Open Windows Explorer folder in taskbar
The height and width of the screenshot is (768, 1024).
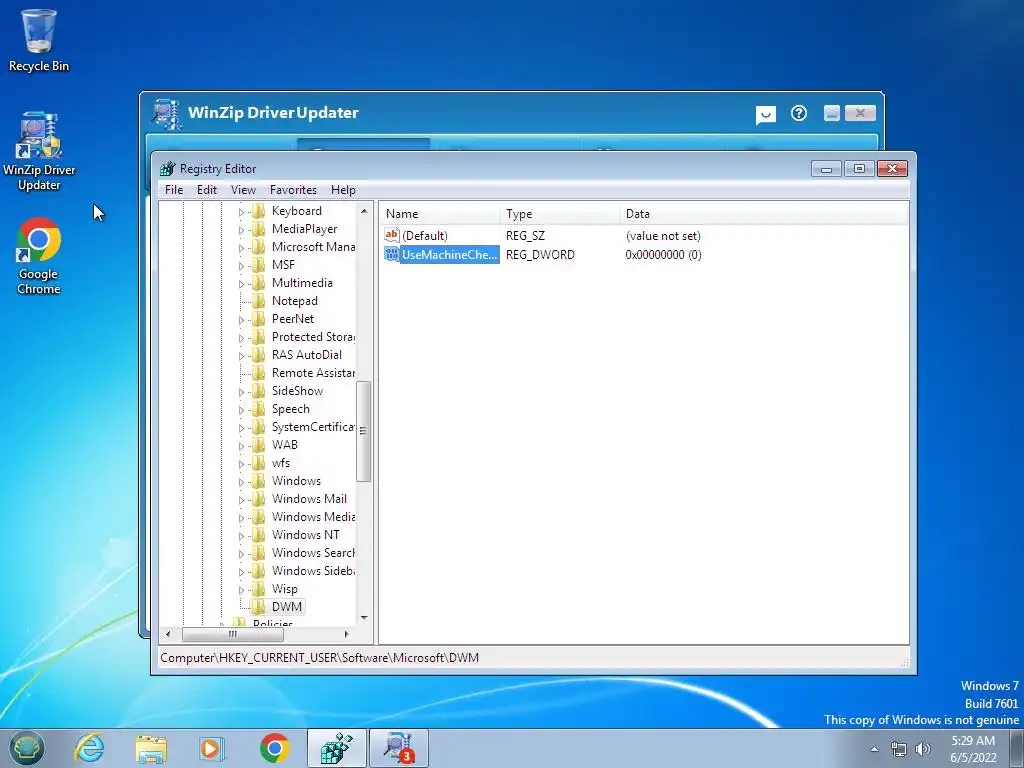[151, 748]
